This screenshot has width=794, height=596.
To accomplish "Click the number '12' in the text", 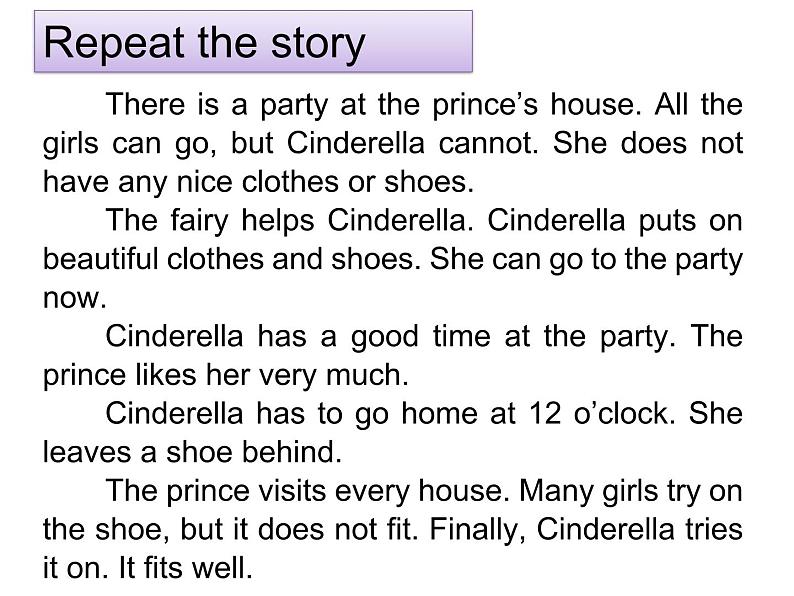I will pos(545,414).
